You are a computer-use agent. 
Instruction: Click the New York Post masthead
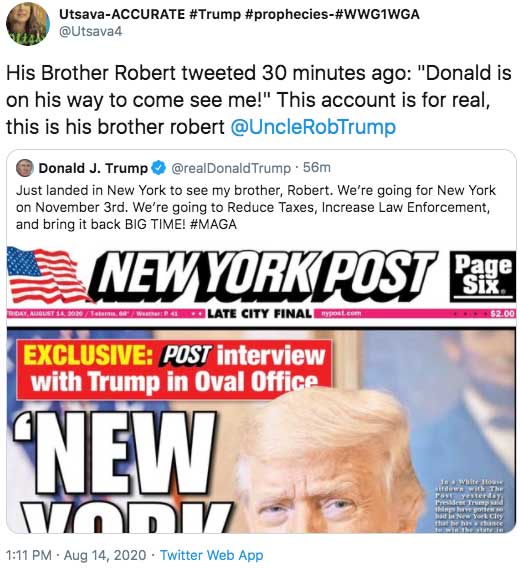(x=263, y=276)
